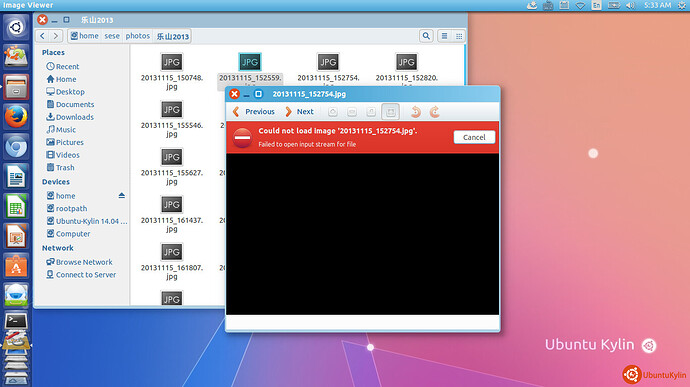Open Trash in sidebar
Image resolution: width=690 pixels, height=387 pixels.
click(60, 168)
